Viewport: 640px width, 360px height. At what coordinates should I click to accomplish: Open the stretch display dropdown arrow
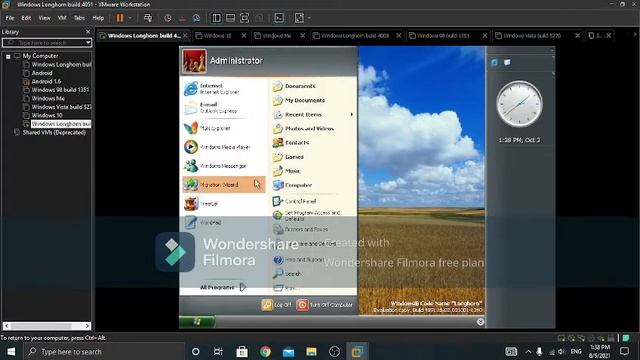click(309, 18)
